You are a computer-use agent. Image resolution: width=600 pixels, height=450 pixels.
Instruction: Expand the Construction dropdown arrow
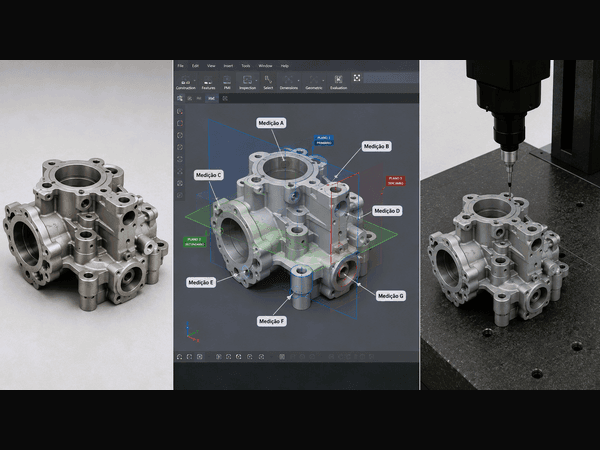click(x=194, y=80)
